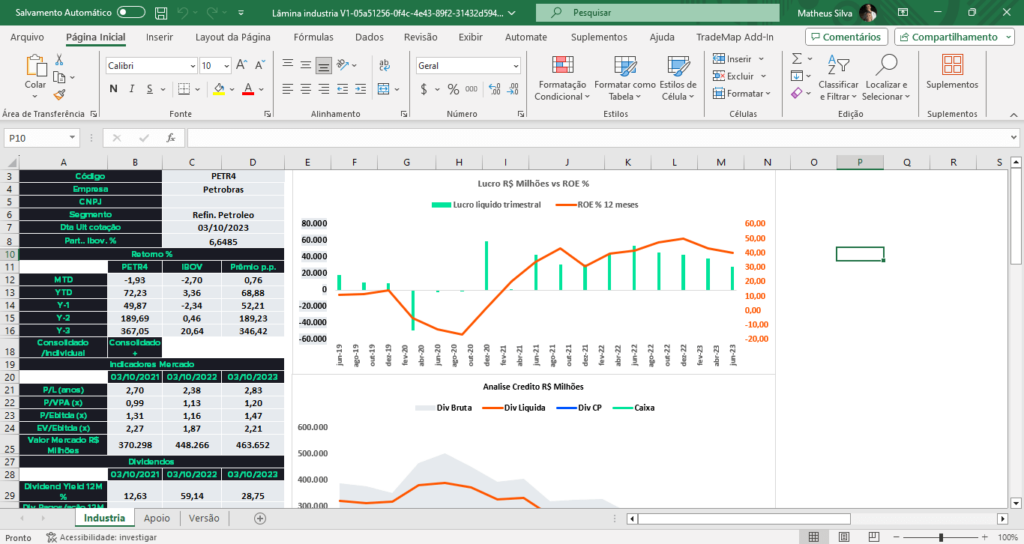Click the Copy icon in clipboard group
The height and width of the screenshot is (544, 1024).
point(59,77)
